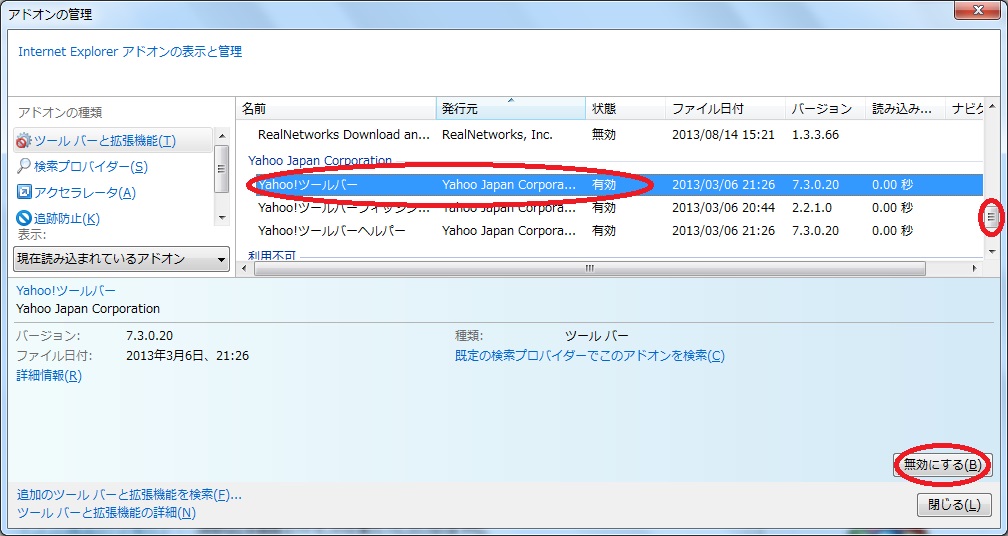Close the アドオンの管理 window
Image resolution: width=1008 pixels, height=536 pixels.
pyautogui.click(x=980, y=10)
